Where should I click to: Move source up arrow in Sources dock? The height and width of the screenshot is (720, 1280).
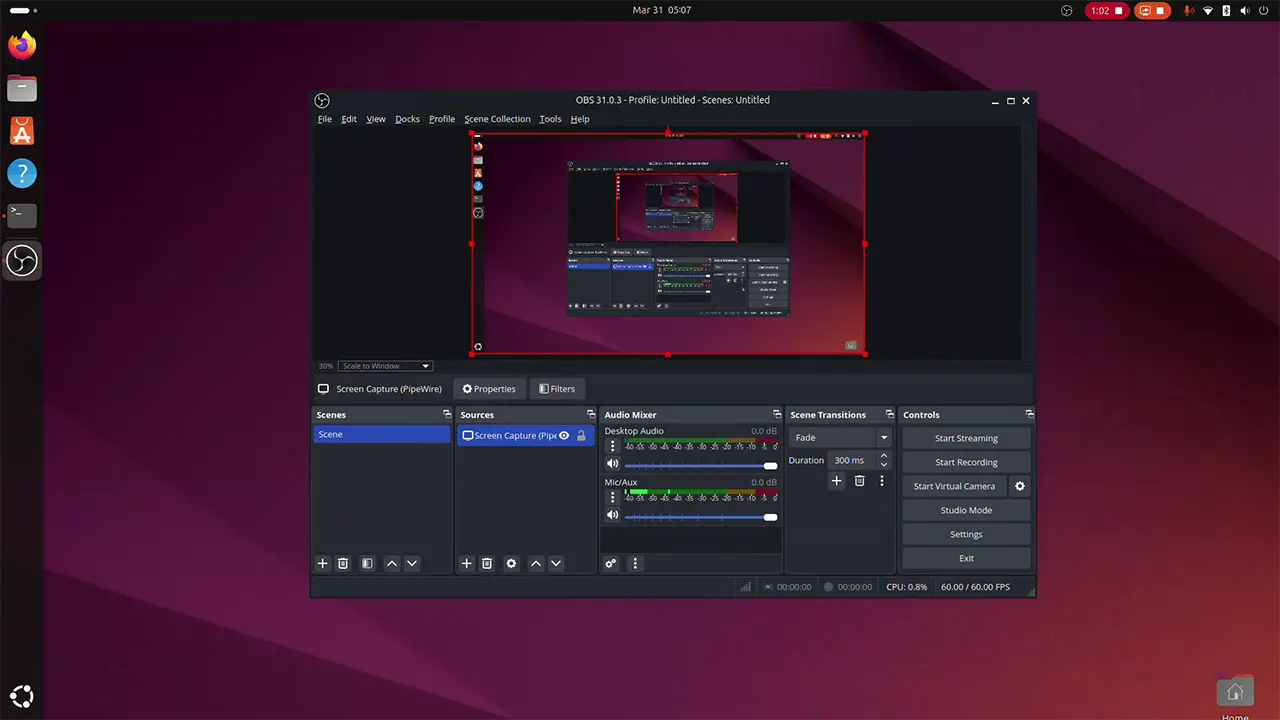pyautogui.click(x=536, y=564)
